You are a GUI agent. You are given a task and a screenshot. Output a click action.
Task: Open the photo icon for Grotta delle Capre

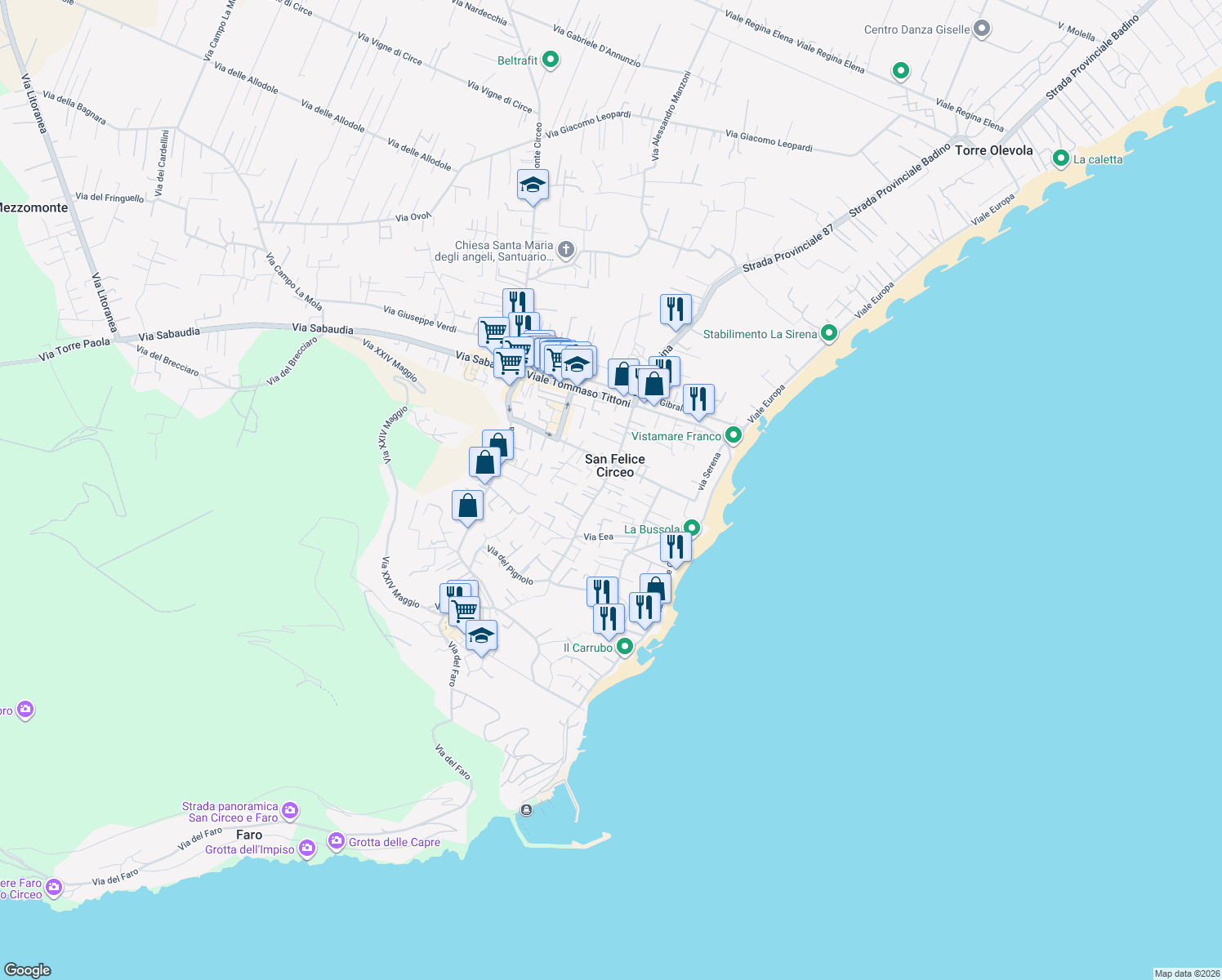pos(337,840)
